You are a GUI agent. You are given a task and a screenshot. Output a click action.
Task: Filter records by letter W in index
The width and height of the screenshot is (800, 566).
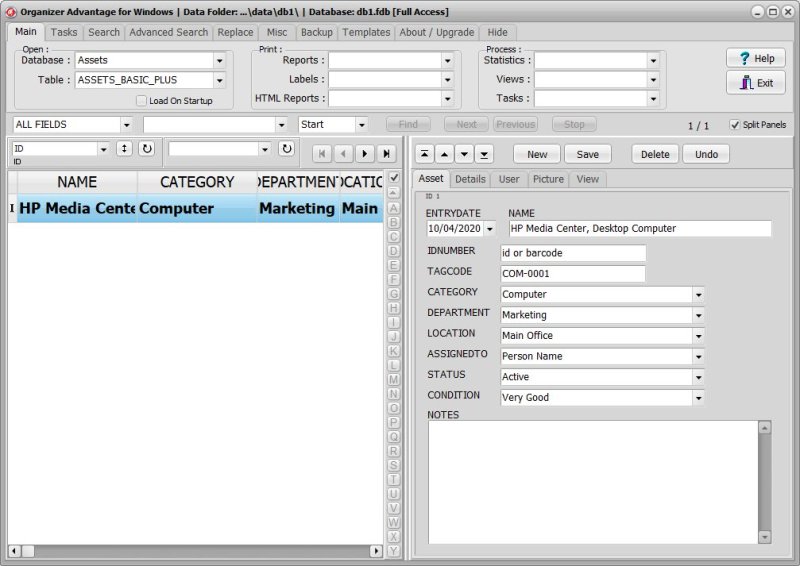pos(393,523)
